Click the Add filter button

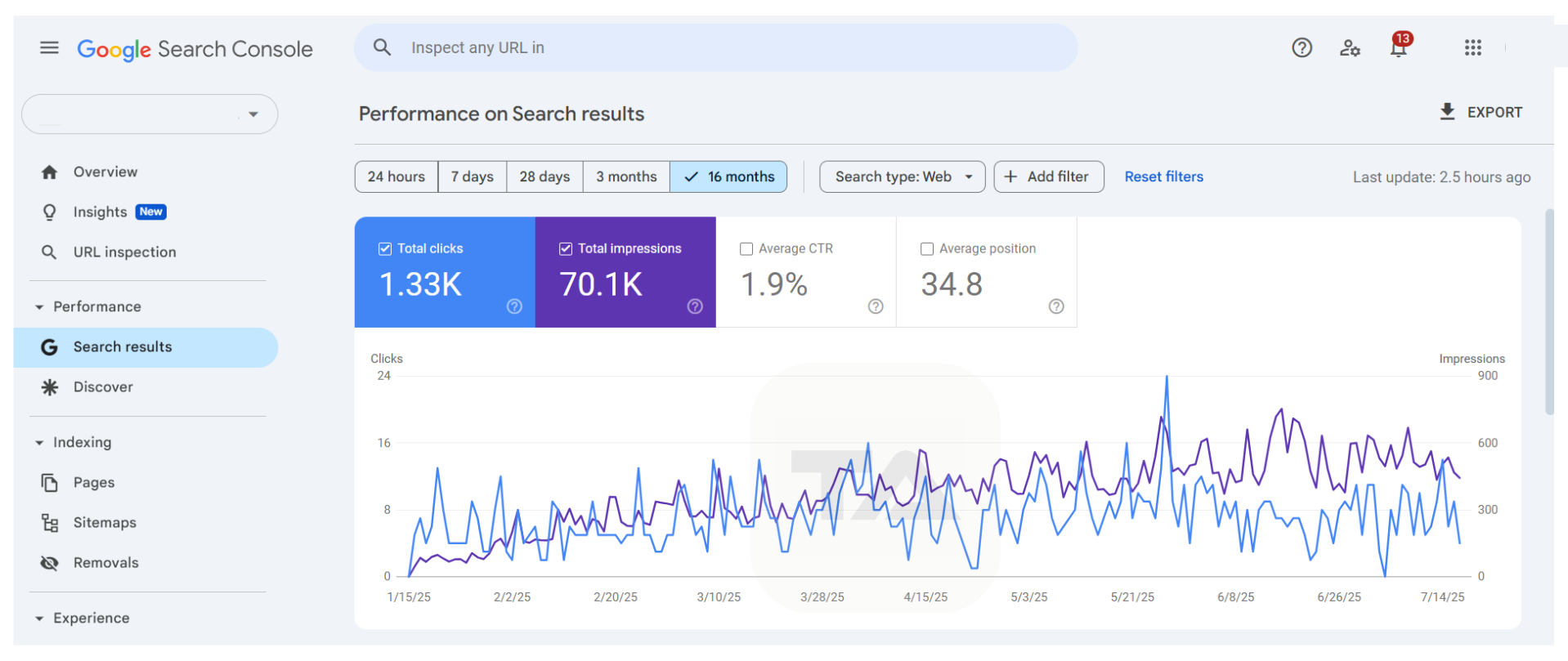[x=1048, y=177]
